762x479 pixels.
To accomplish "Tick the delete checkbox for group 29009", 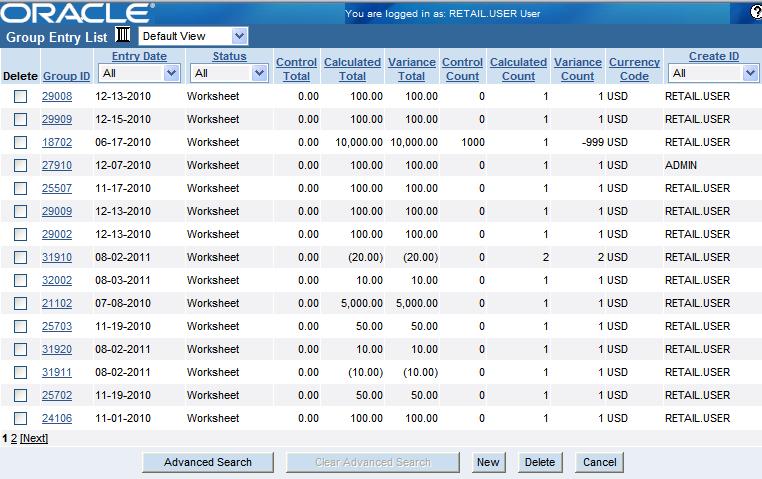I will pyautogui.click(x=20, y=211).
